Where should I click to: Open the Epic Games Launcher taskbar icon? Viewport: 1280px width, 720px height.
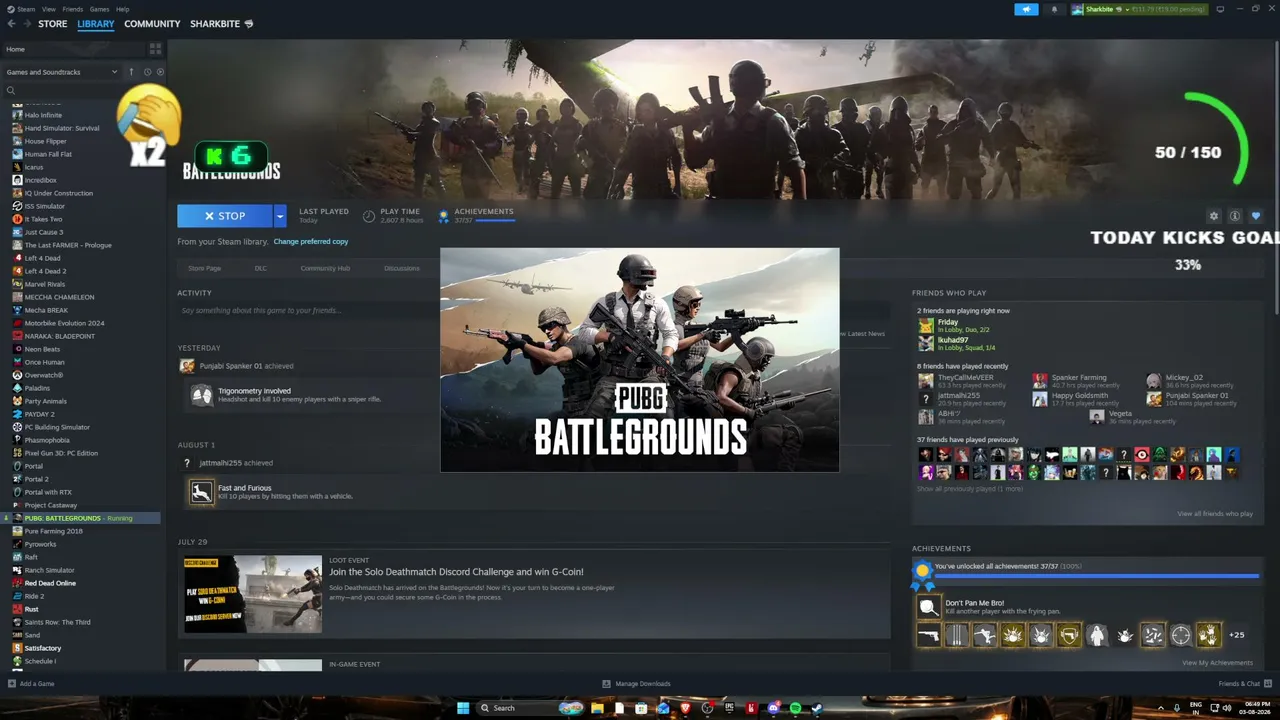coord(729,708)
